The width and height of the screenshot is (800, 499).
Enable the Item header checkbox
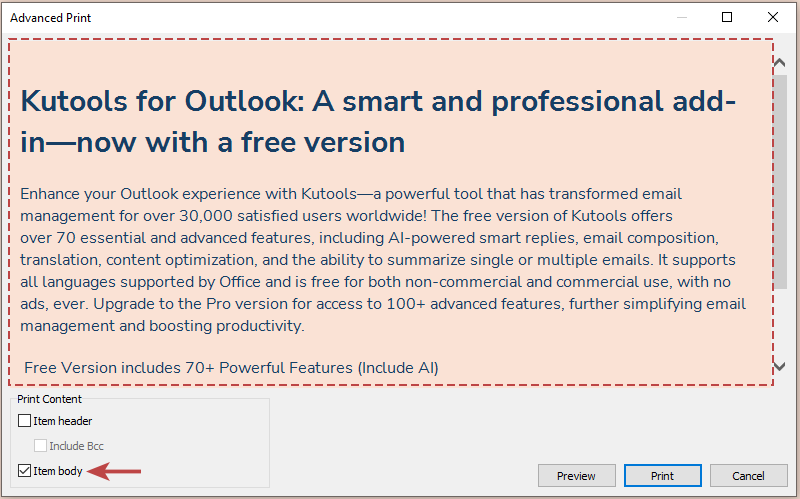click(25, 421)
